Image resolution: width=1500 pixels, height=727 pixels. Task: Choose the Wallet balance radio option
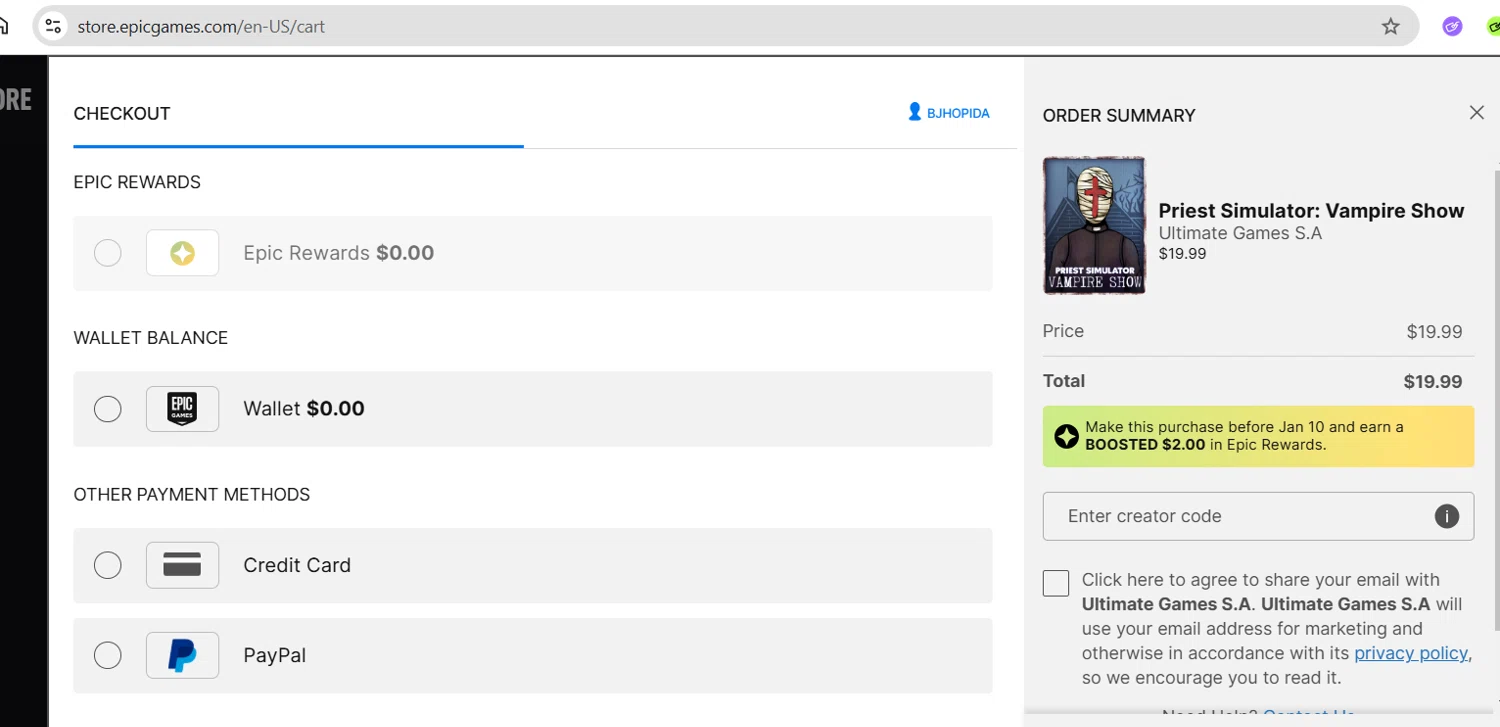108,409
